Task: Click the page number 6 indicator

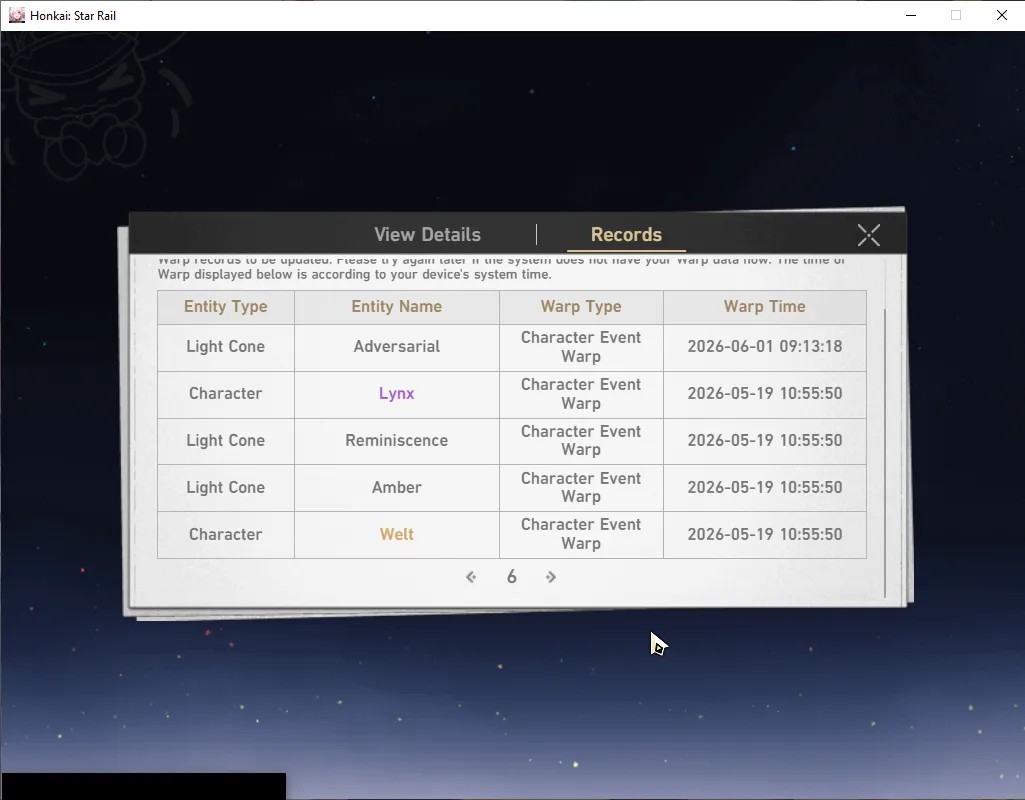Action: point(511,576)
